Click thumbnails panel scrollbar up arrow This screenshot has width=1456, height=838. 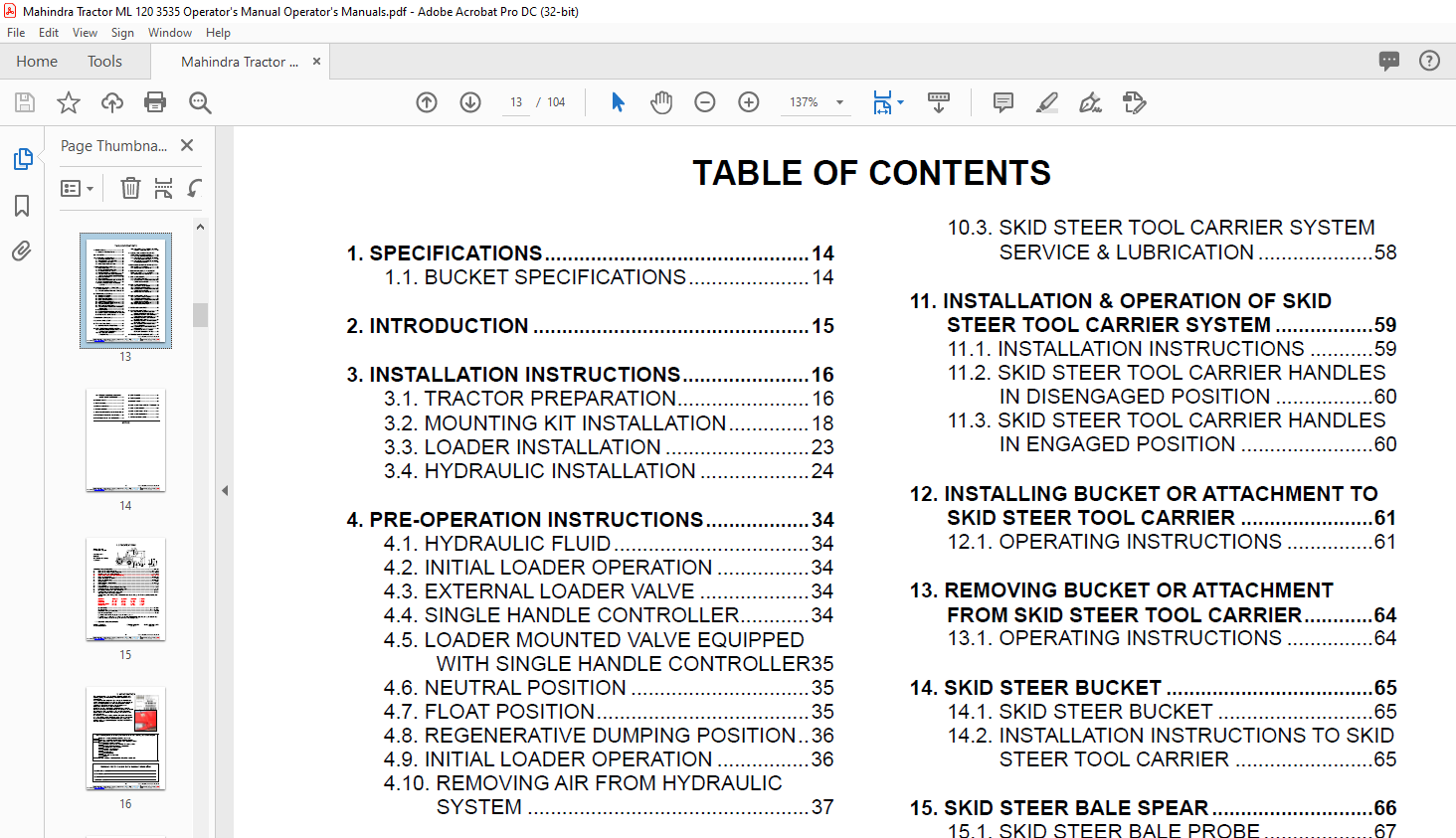200,227
